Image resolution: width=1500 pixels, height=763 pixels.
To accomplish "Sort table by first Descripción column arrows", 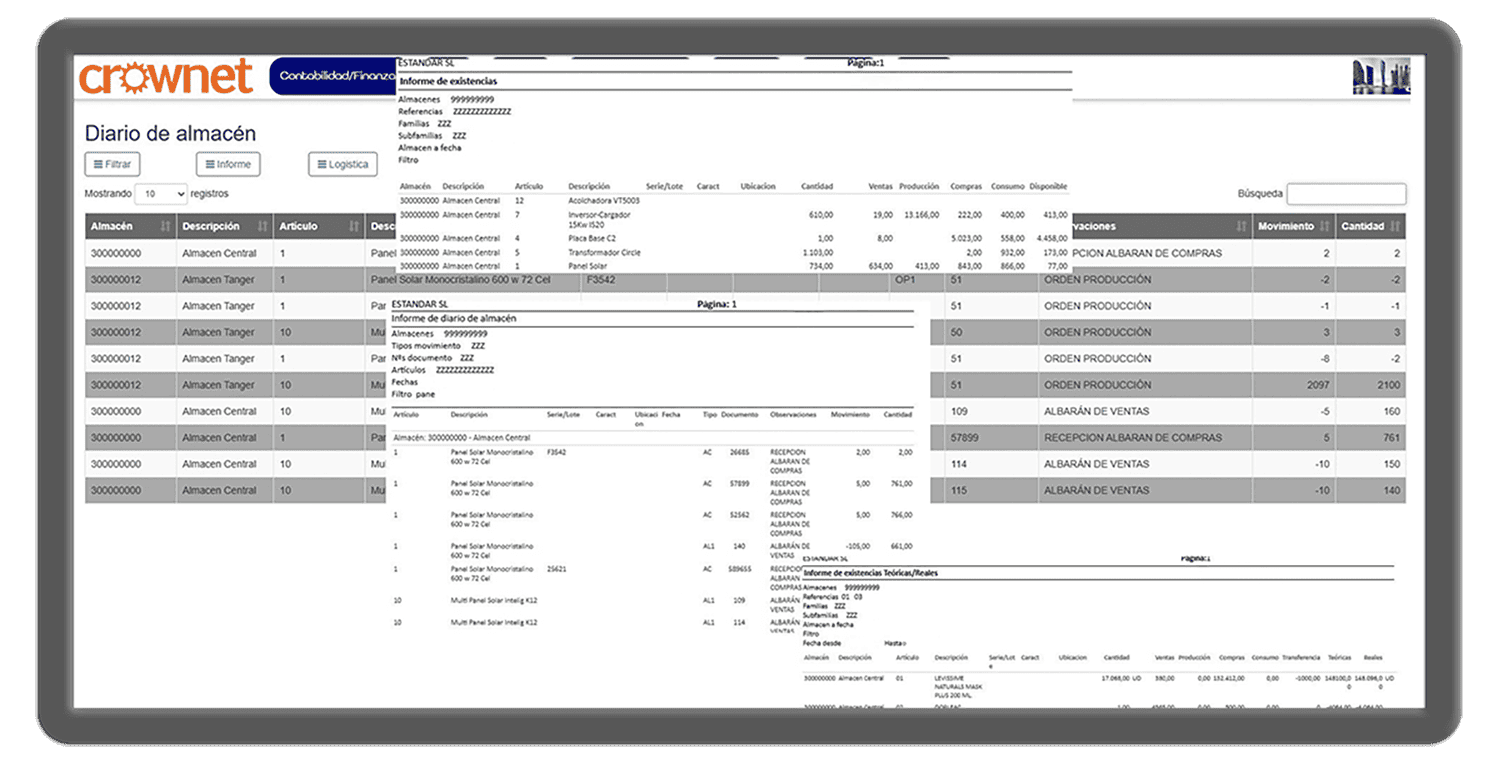I will (x=262, y=227).
